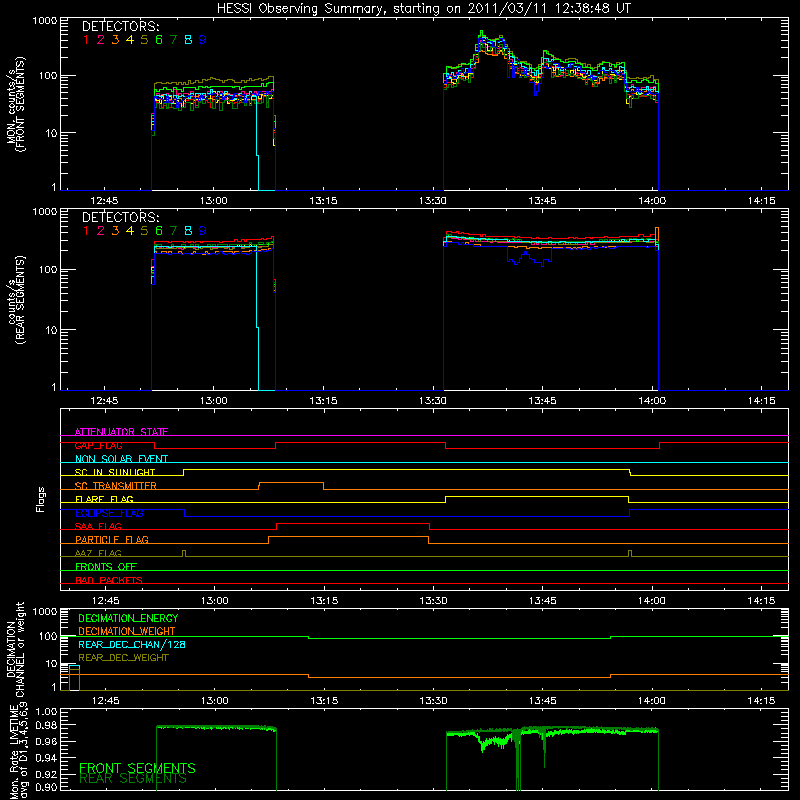Select green detector 6 in rear segments legend
Image resolution: width=800 pixels, height=800 pixels.
[x=159, y=231]
